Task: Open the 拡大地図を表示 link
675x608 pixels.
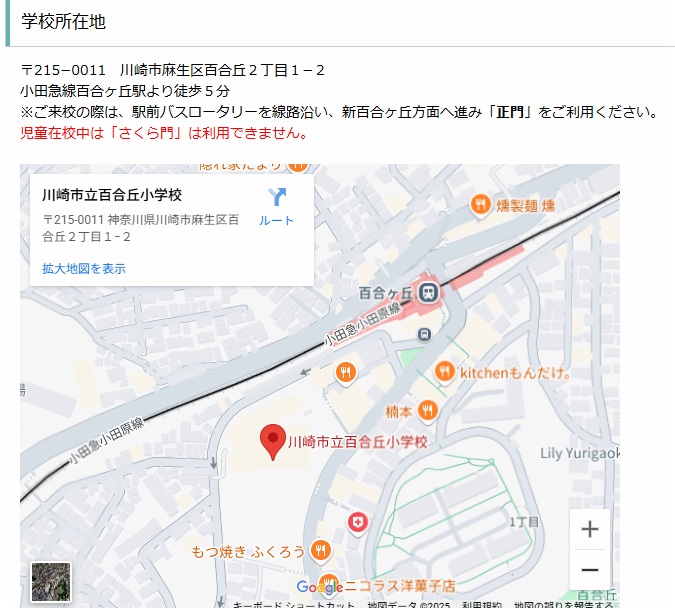Action: pos(84,269)
